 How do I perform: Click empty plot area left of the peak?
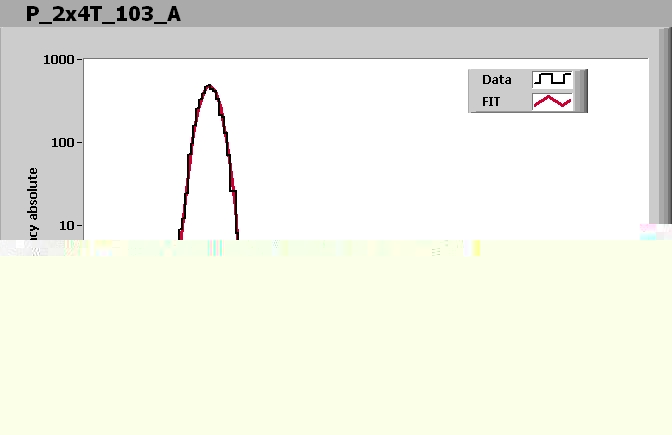130,130
